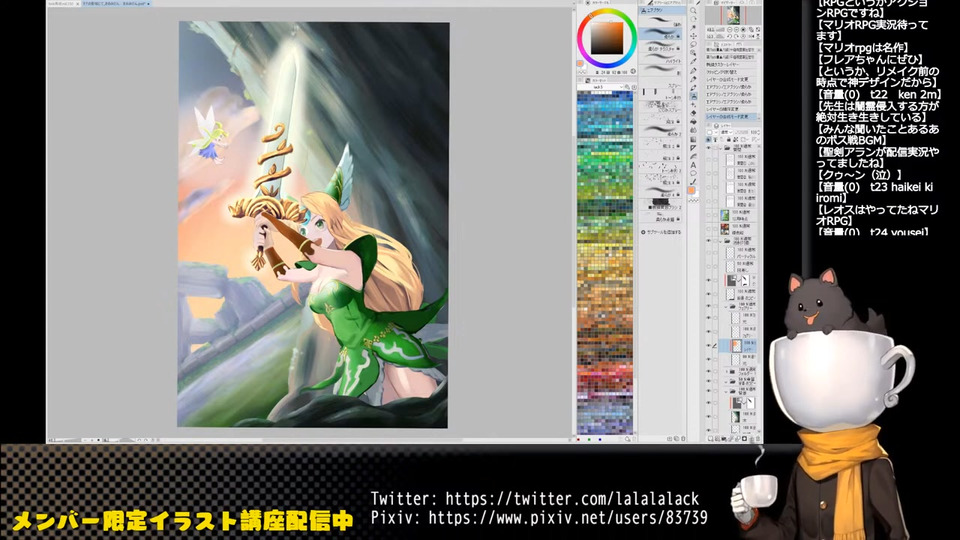Select the Gradient tool
Image resolution: width=960 pixels, height=540 pixels.
tap(694, 139)
